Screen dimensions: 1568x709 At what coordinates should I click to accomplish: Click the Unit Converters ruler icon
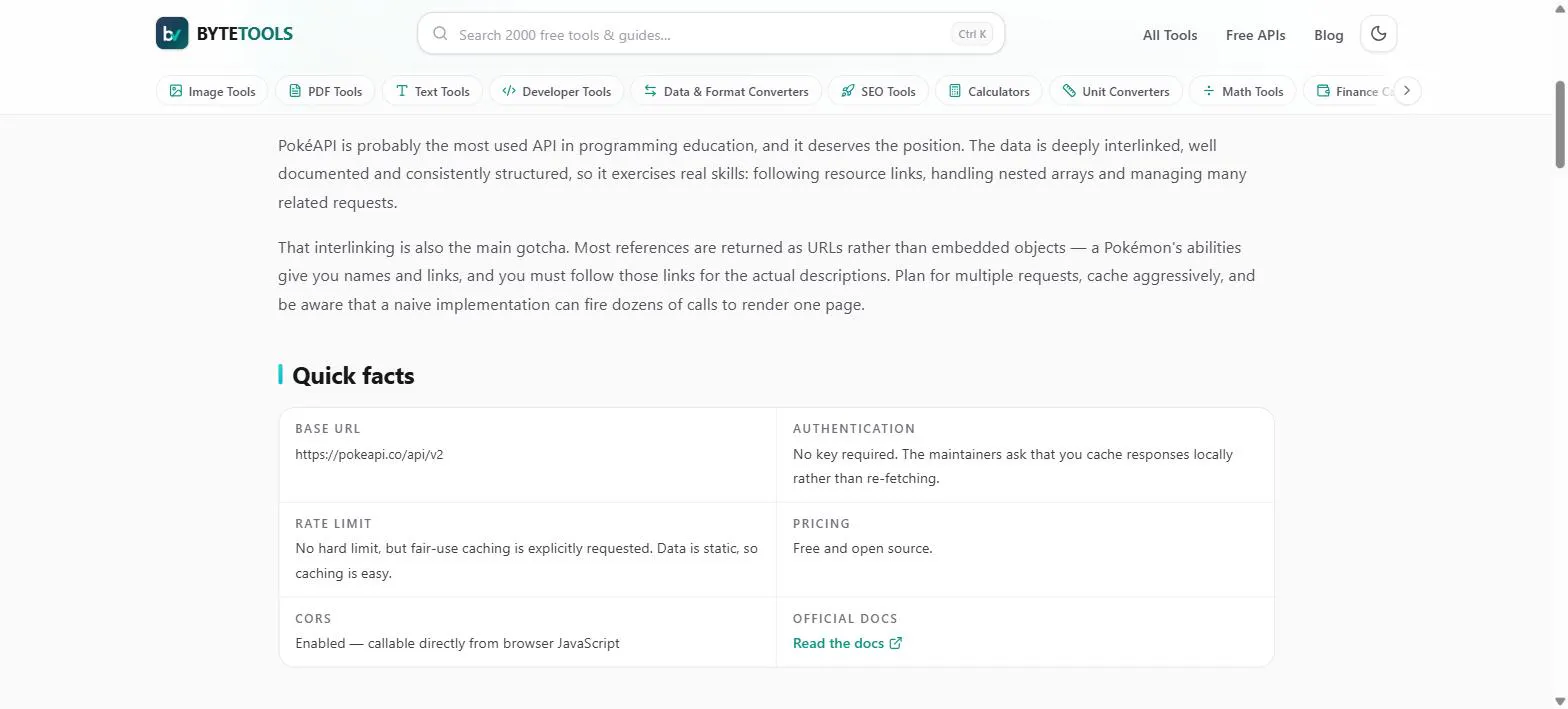coord(1069,91)
